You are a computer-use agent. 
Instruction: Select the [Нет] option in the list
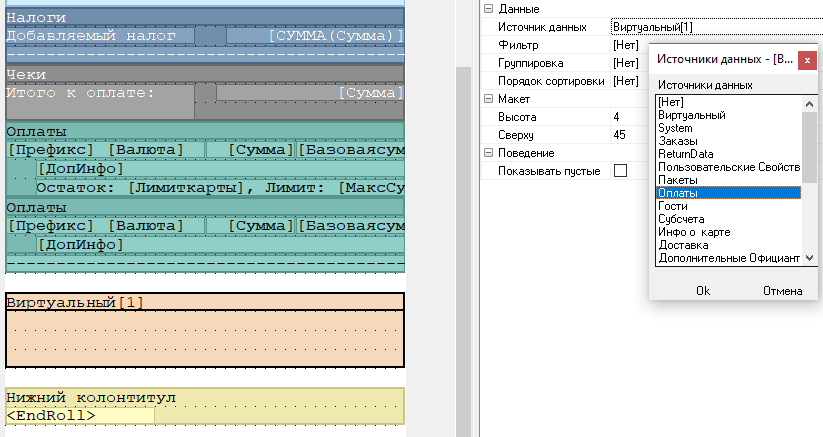coord(671,102)
